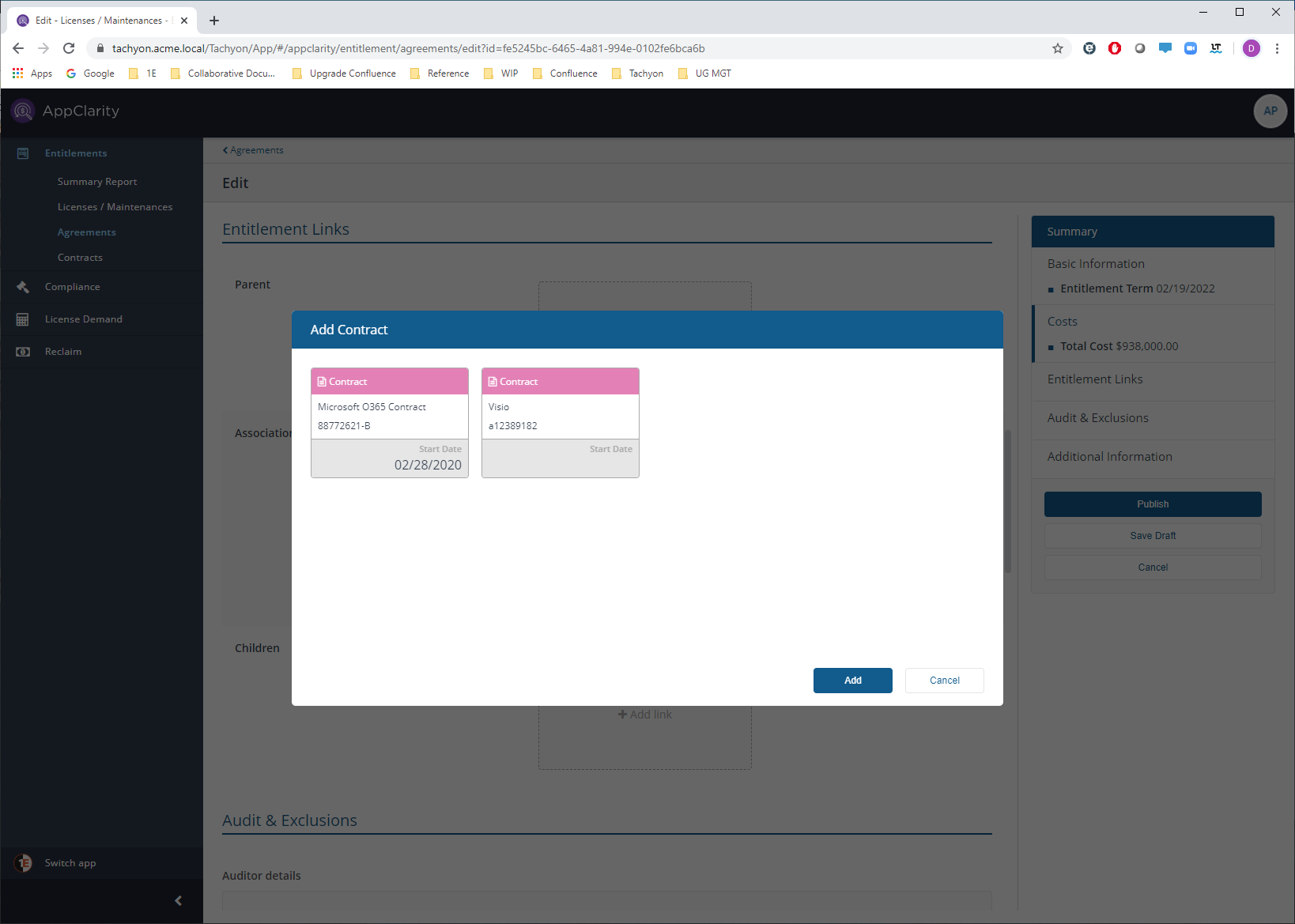Open Agreements in the sidebar
The image size is (1295, 924).
[x=86, y=232]
